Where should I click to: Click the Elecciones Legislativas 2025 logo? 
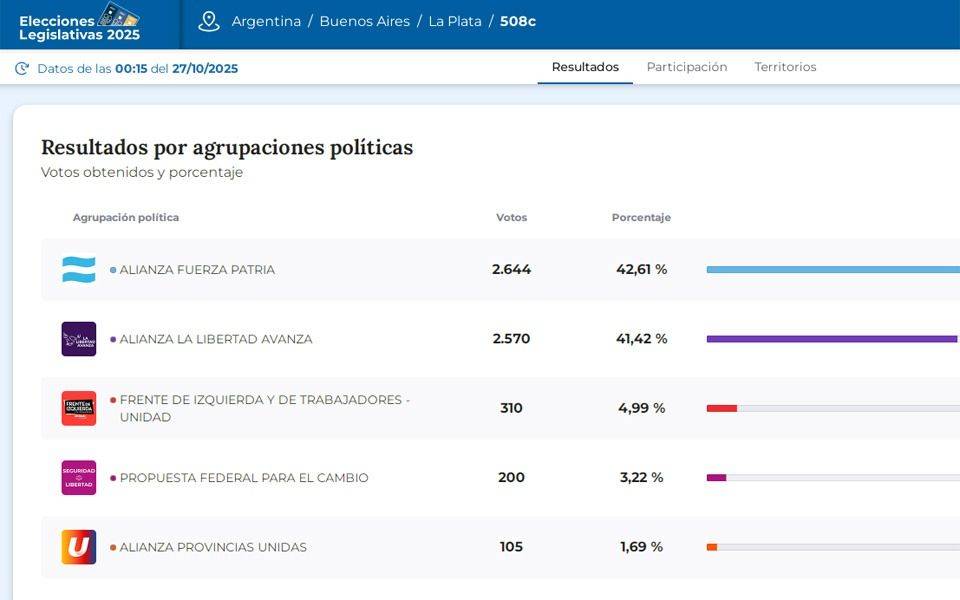click(80, 24)
